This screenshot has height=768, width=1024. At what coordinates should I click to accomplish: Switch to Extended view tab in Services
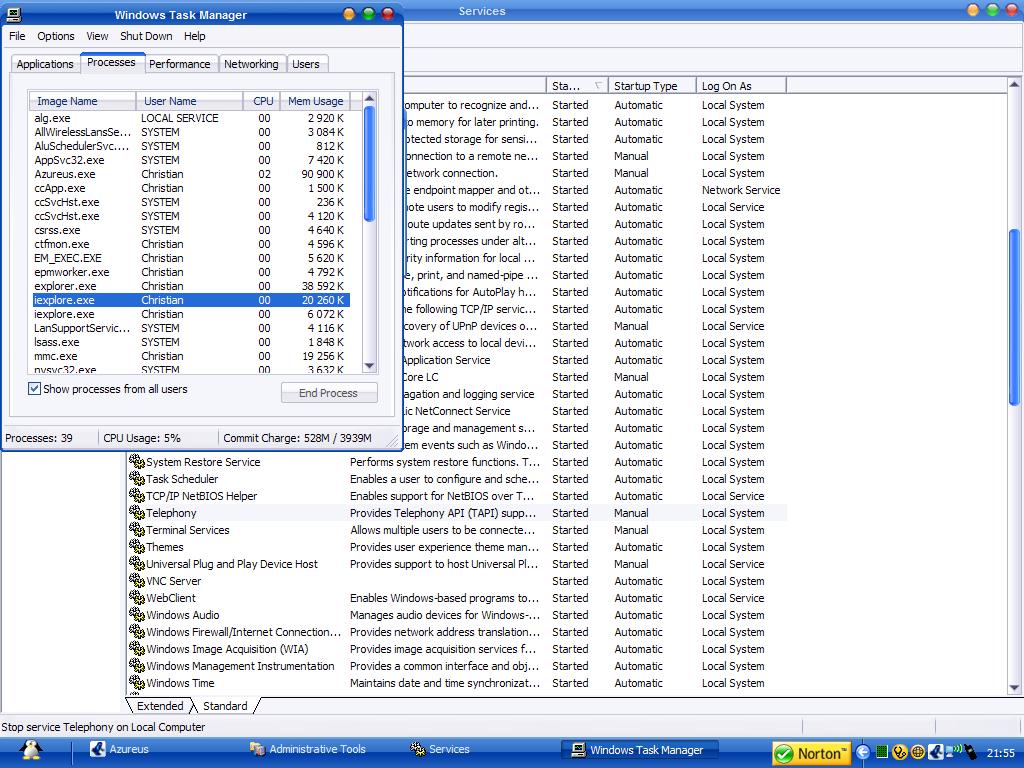coord(160,706)
